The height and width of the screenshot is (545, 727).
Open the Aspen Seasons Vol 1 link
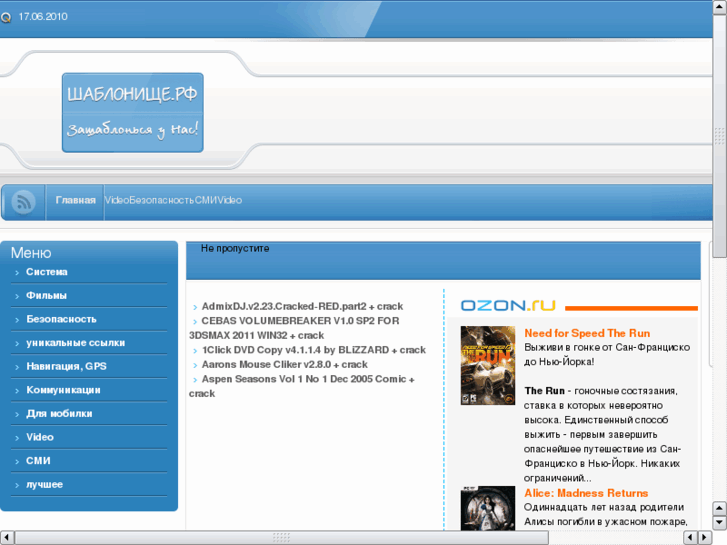pos(302,386)
